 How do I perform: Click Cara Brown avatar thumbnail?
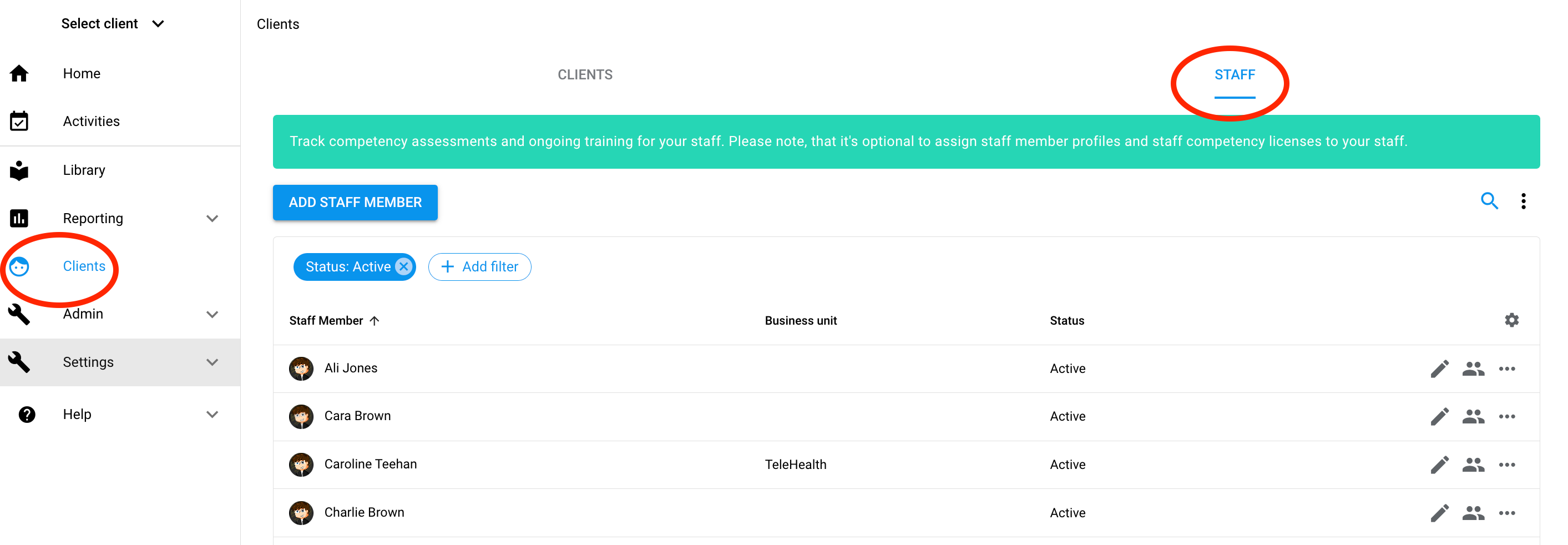(301, 416)
